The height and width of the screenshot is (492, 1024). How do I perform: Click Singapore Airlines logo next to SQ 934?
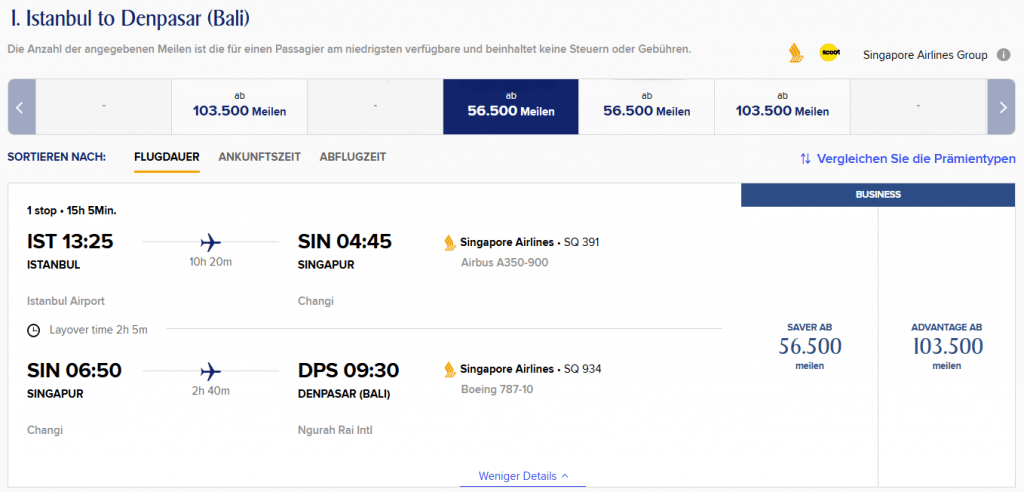click(x=450, y=370)
